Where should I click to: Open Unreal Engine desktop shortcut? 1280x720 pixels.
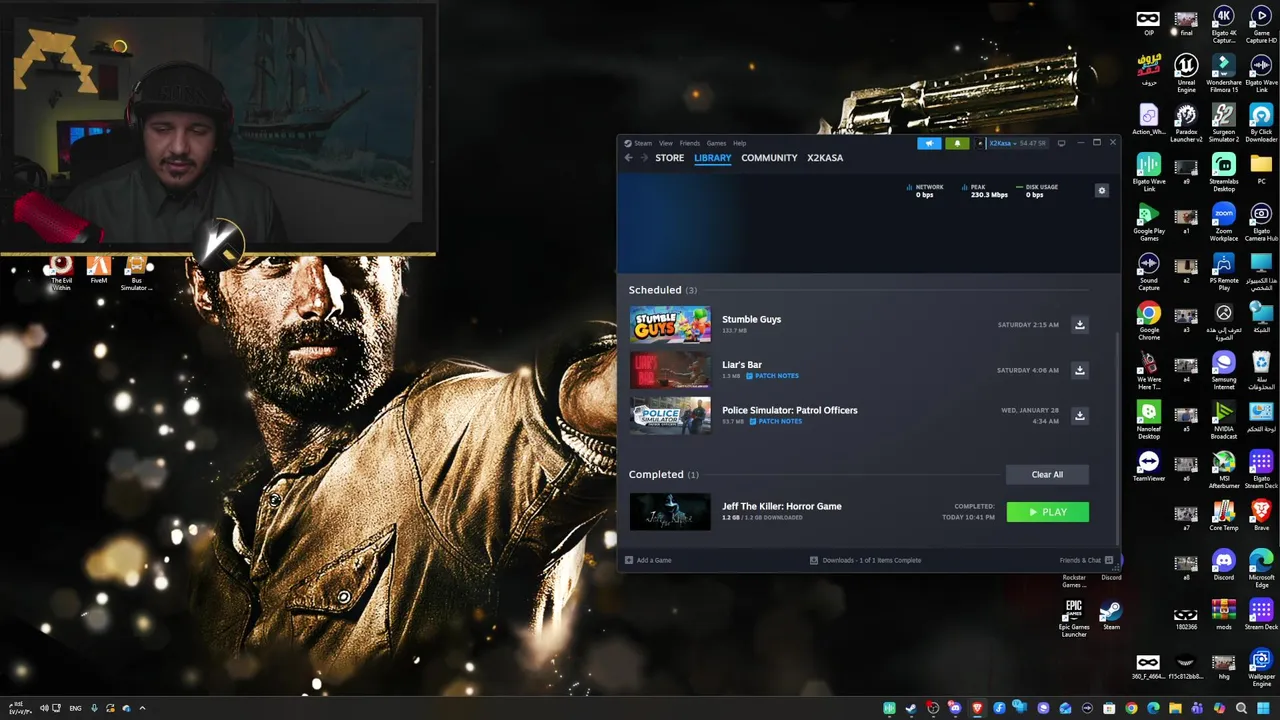coord(1186,73)
